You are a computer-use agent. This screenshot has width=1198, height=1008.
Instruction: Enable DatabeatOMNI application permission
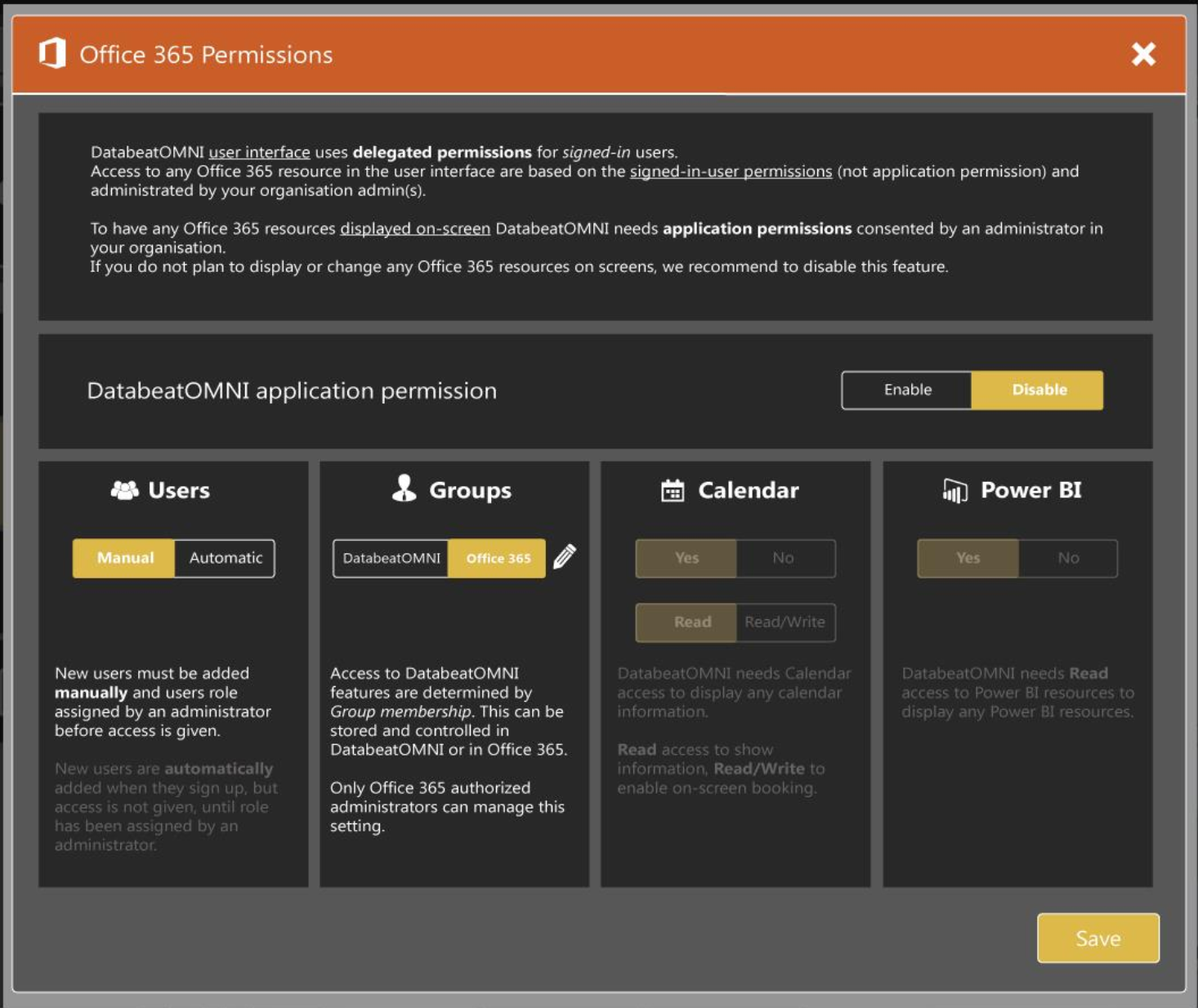pyautogui.click(x=907, y=390)
